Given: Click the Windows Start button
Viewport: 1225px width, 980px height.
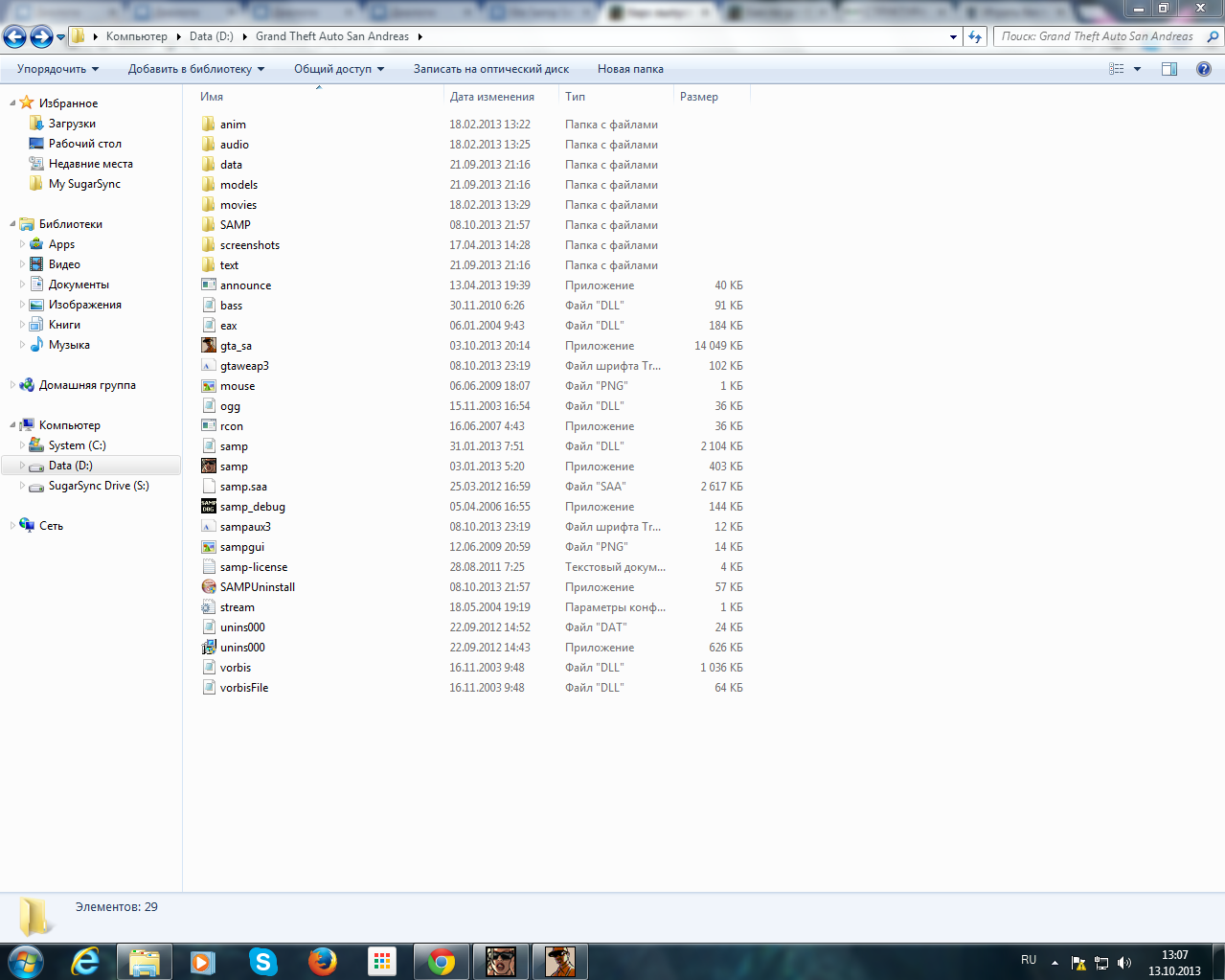Looking at the screenshot, I should pos(26,961).
